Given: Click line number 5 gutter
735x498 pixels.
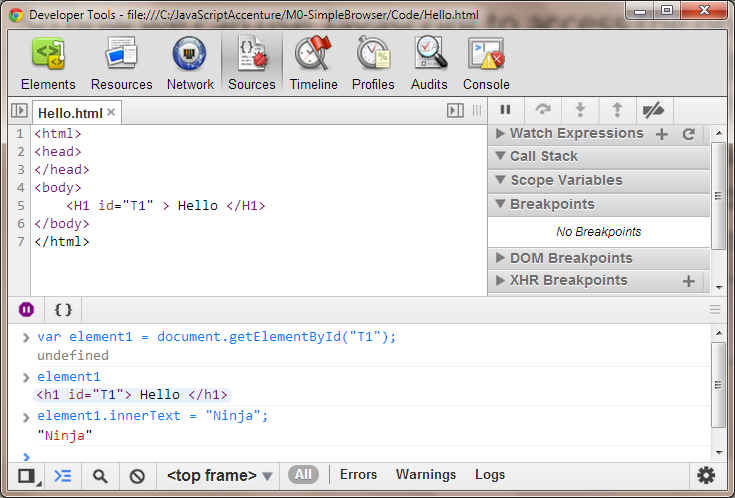Looking at the screenshot, I should click(20, 206).
